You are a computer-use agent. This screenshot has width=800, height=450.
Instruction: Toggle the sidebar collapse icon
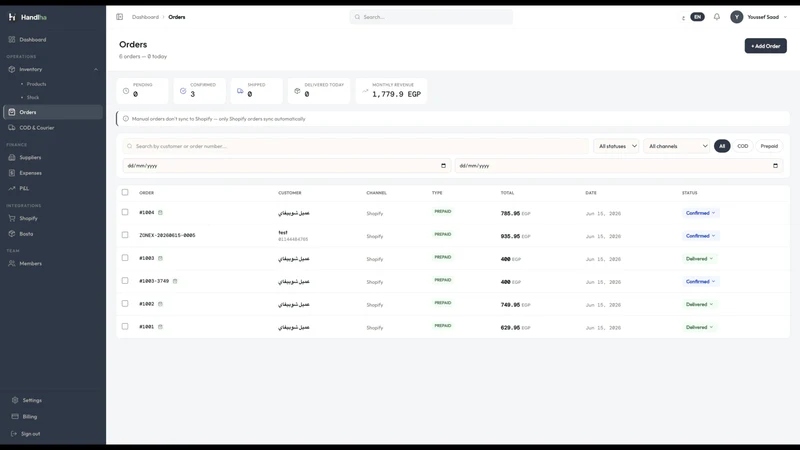click(x=119, y=17)
